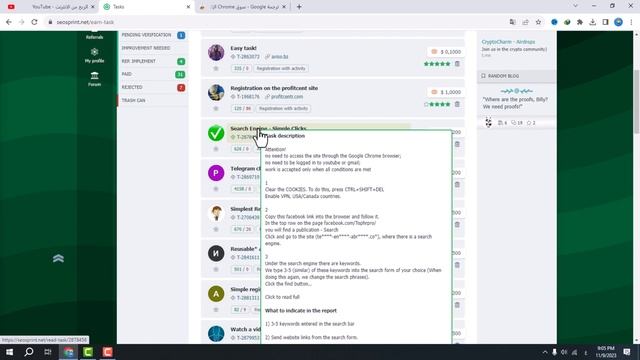
Task: Favorite the Reusable task star
Action: pos(216,269)
